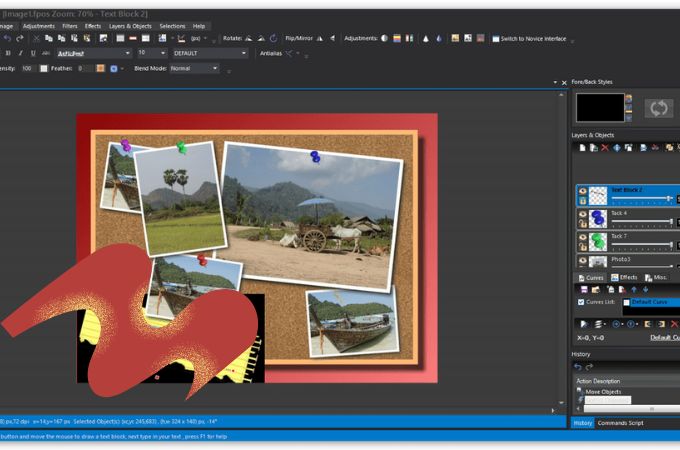The height and width of the screenshot is (450, 680).
Task: Toggle lock on Tack 7 layer
Action: (583, 247)
